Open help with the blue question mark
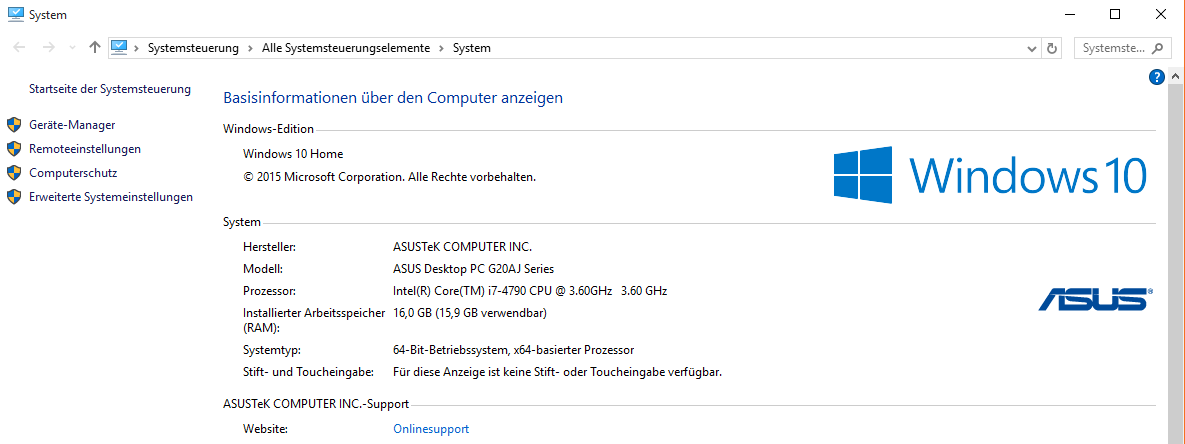The height and width of the screenshot is (444, 1185). click(1157, 77)
